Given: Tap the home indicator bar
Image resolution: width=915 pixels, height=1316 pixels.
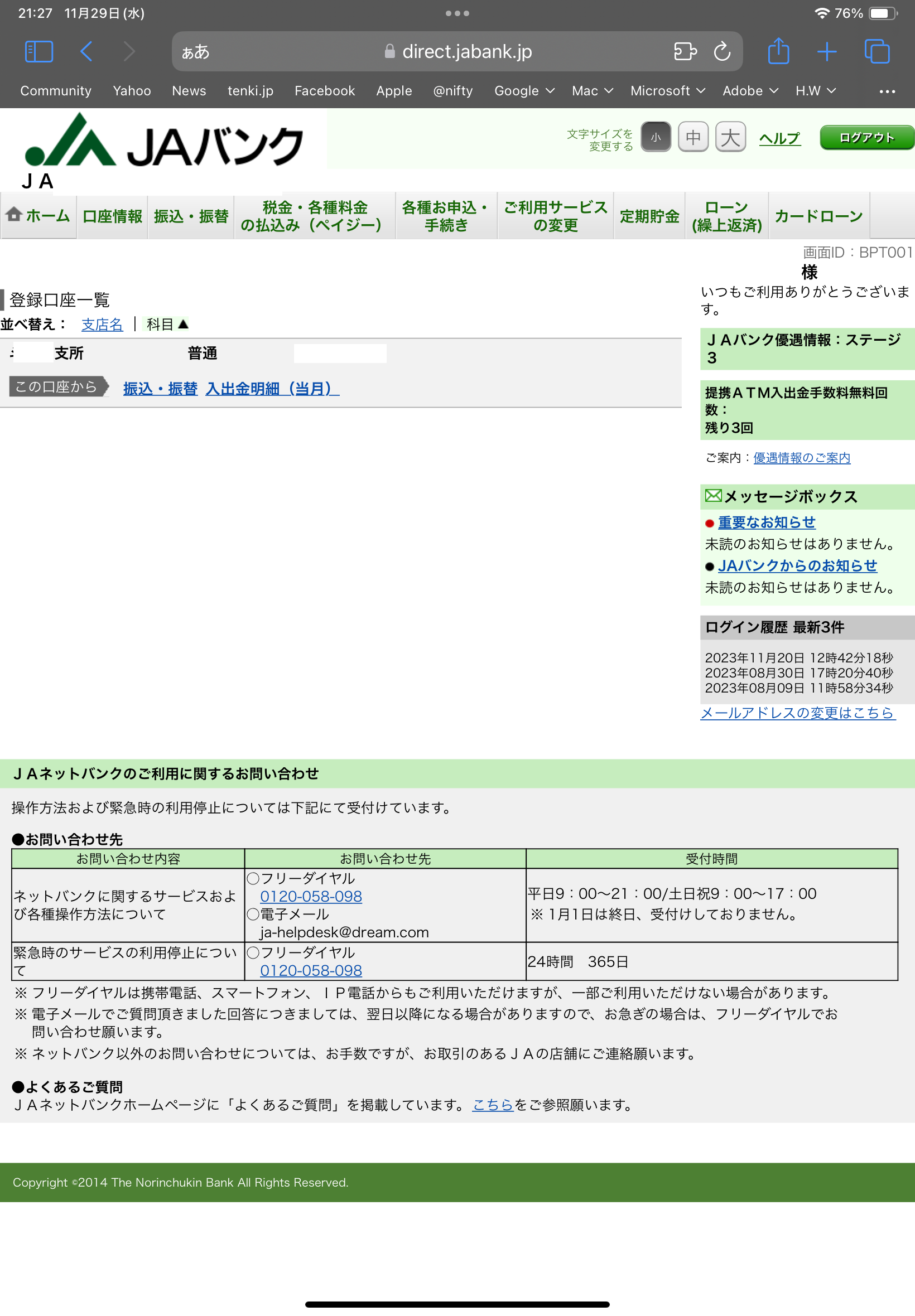Looking at the screenshot, I should click(x=458, y=1304).
